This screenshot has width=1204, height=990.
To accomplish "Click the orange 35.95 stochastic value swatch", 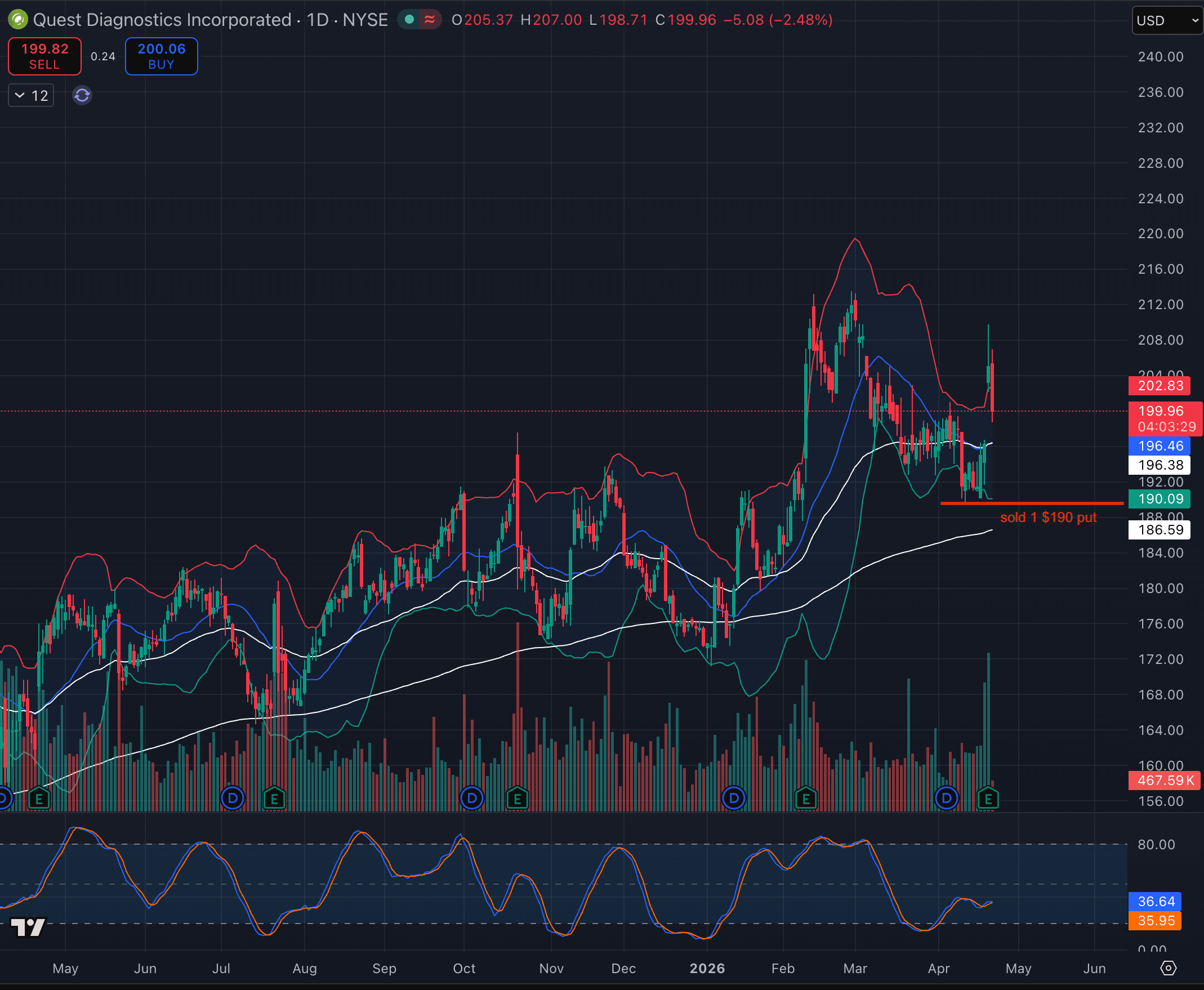I will tap(1156, 920).
